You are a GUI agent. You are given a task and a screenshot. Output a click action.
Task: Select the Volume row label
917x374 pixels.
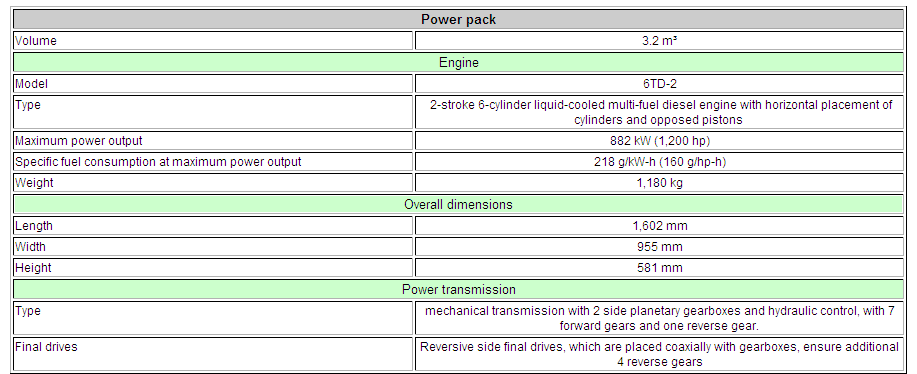tap(36, 41)
